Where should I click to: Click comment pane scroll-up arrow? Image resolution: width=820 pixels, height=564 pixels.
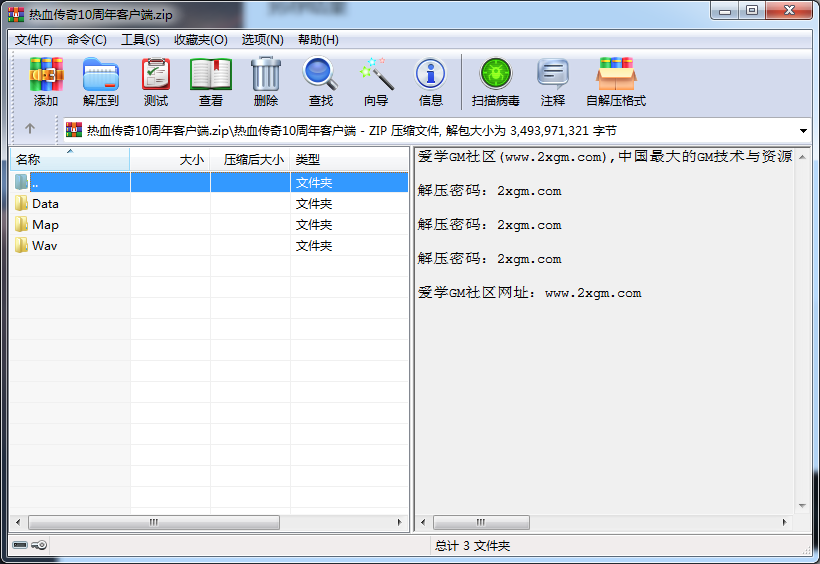[802, 156]
